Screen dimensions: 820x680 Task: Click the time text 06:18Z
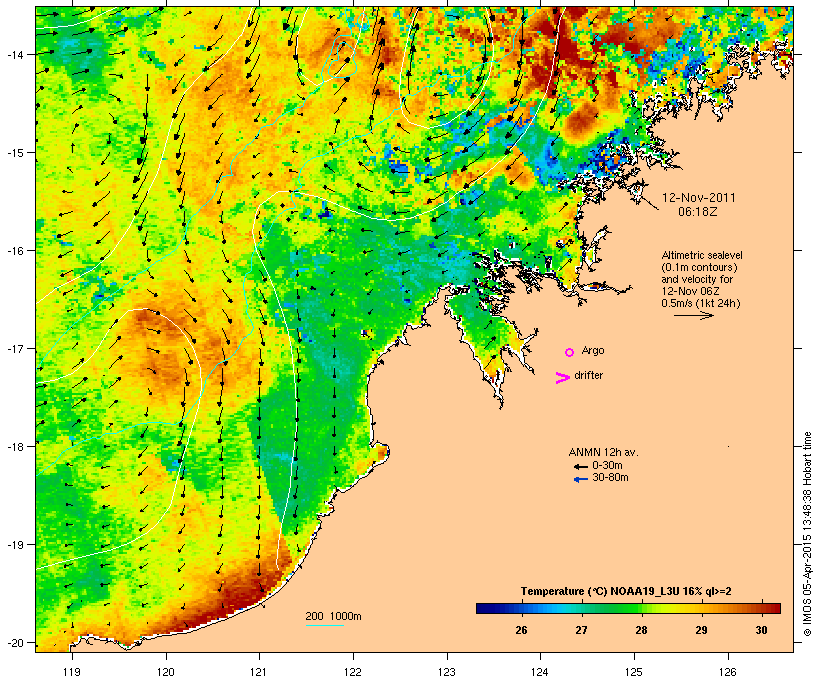coord(698,212)
